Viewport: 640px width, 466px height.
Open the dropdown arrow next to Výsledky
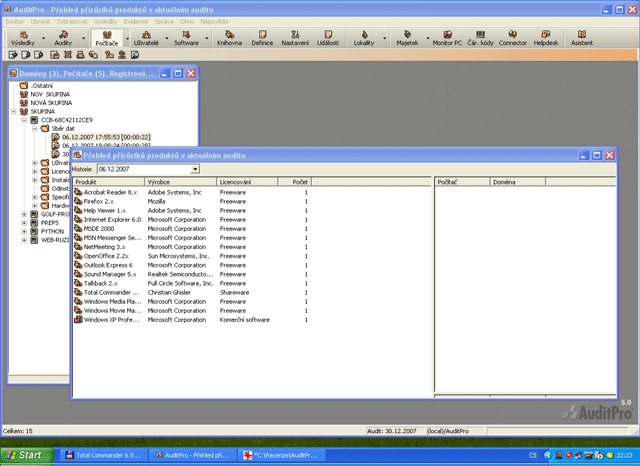[44, 38]
